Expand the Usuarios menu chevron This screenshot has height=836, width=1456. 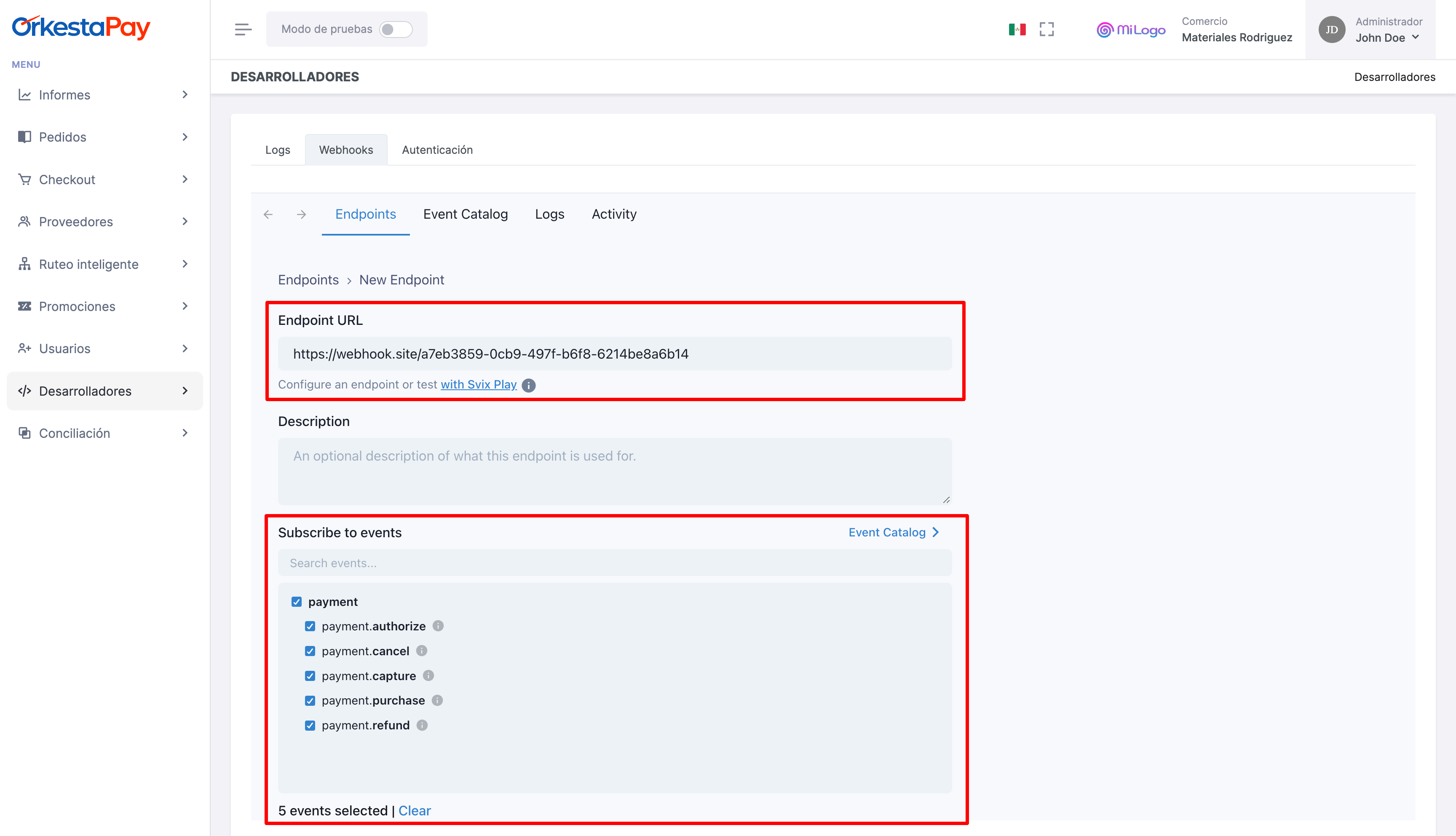185,348
